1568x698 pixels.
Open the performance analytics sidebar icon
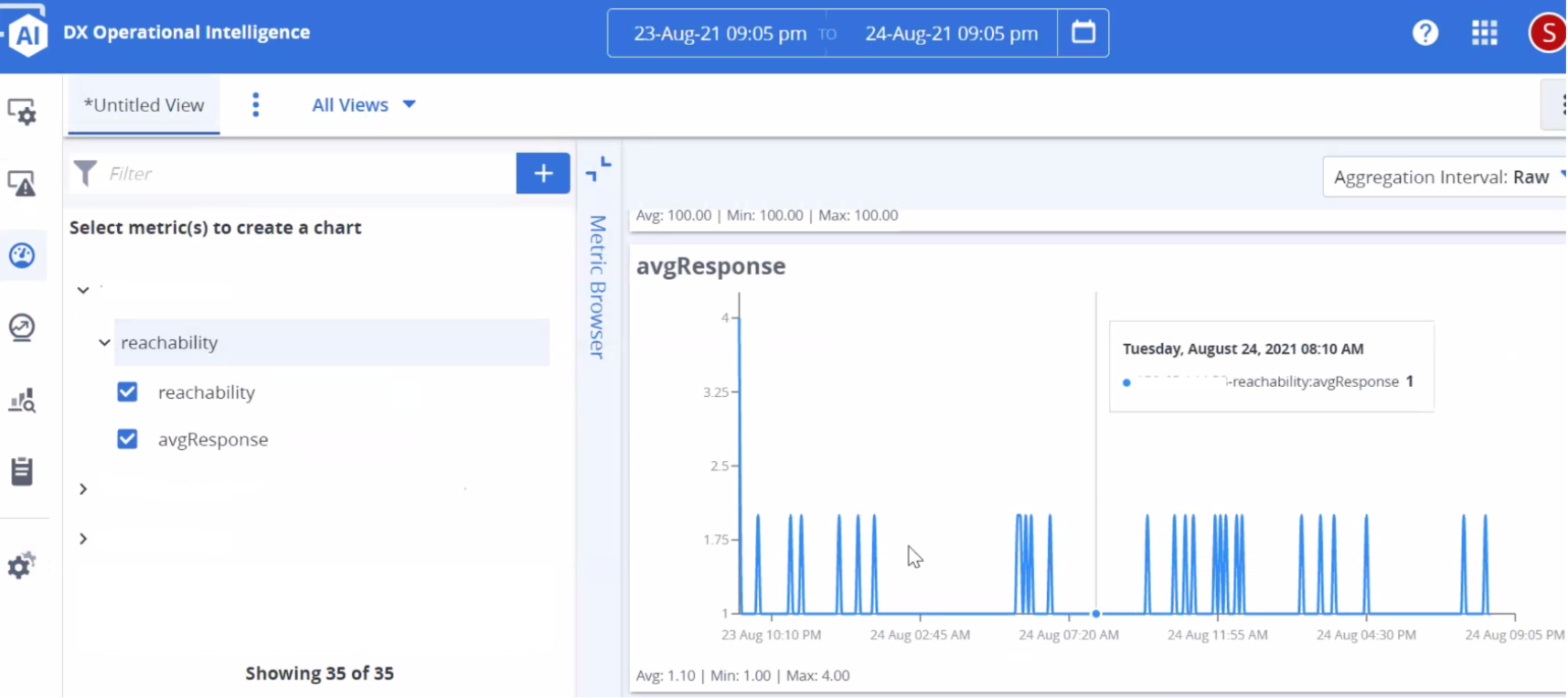[22, 327]
